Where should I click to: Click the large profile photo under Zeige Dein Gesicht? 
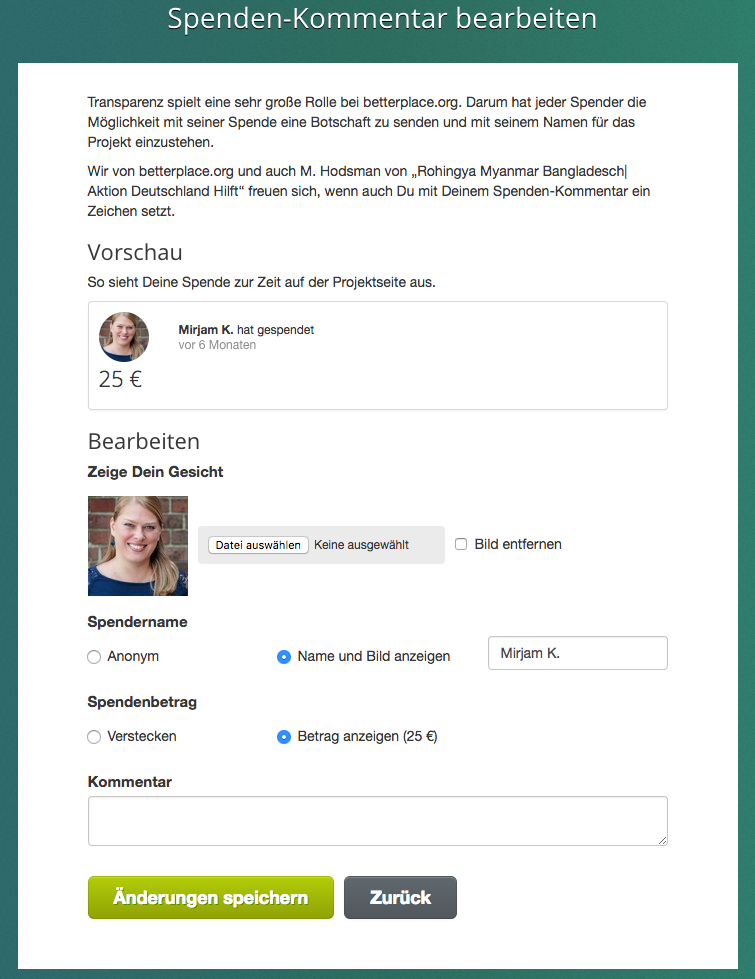(x=138, y=546)
